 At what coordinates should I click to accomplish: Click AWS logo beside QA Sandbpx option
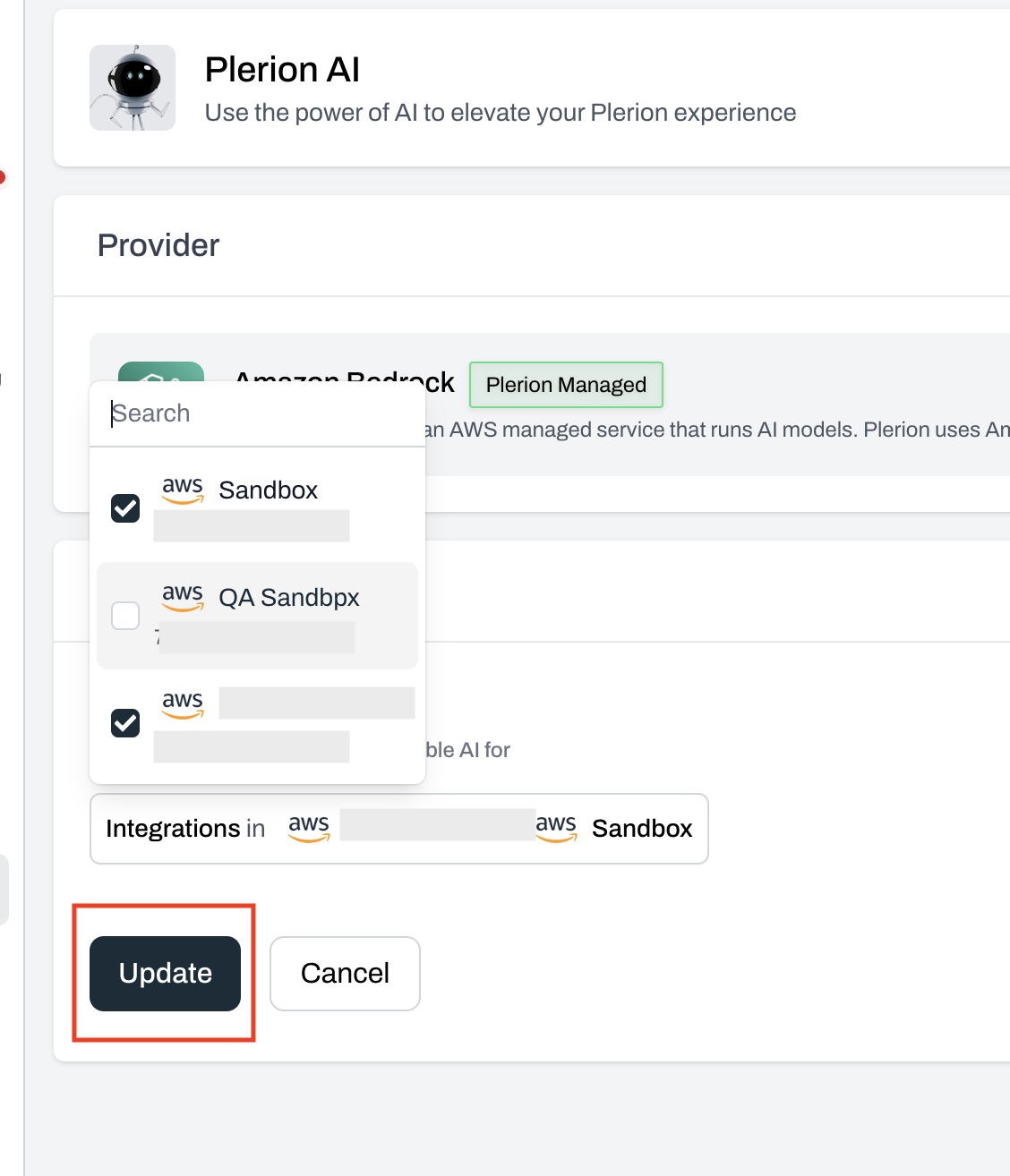(x=183, y=596)
